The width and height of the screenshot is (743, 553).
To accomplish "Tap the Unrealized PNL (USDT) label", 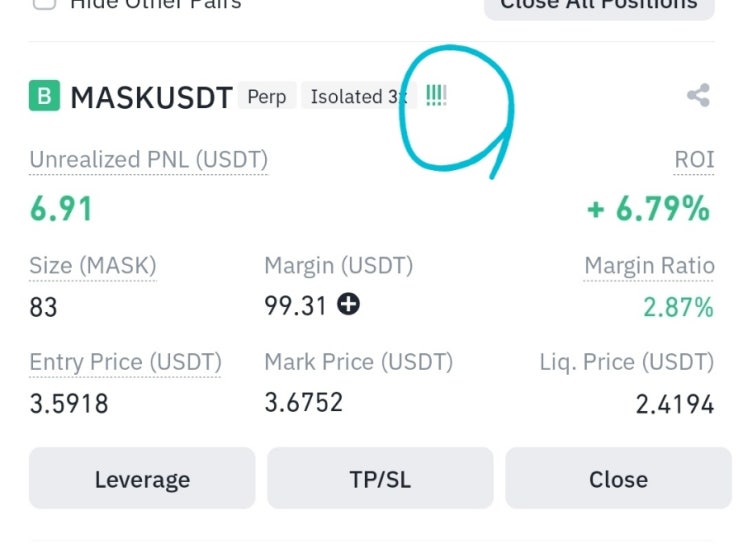I will pyautogui.click(x=148, y=159).
